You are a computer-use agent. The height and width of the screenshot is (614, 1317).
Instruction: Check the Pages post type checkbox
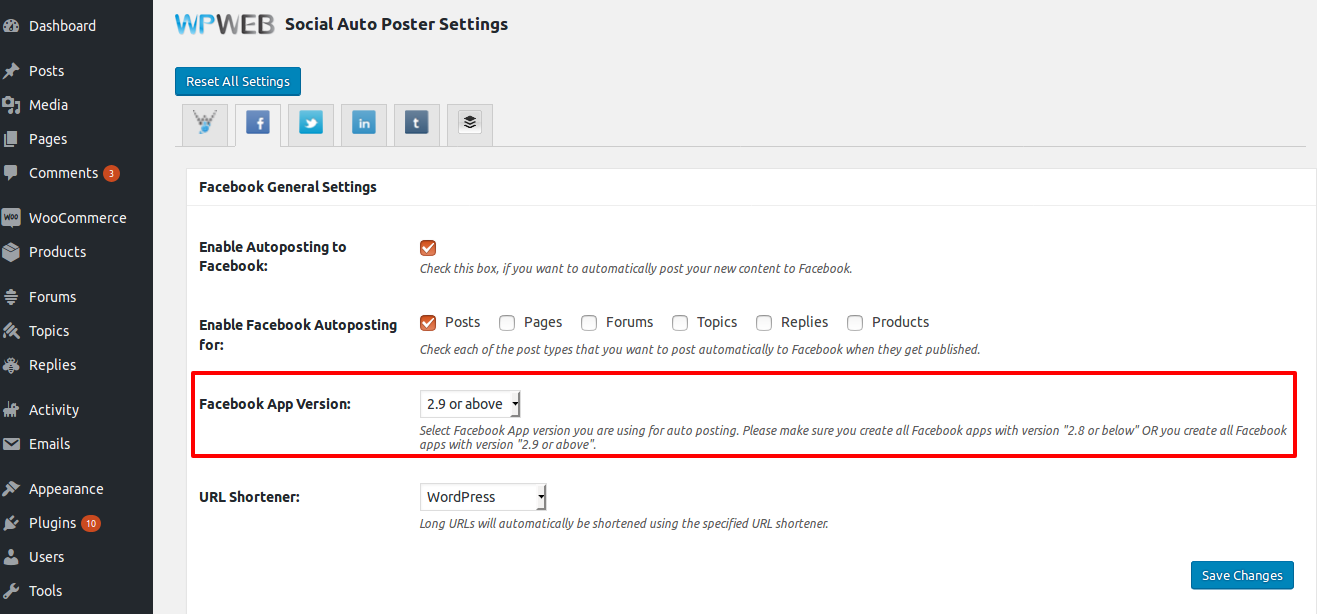click(507, 323)
